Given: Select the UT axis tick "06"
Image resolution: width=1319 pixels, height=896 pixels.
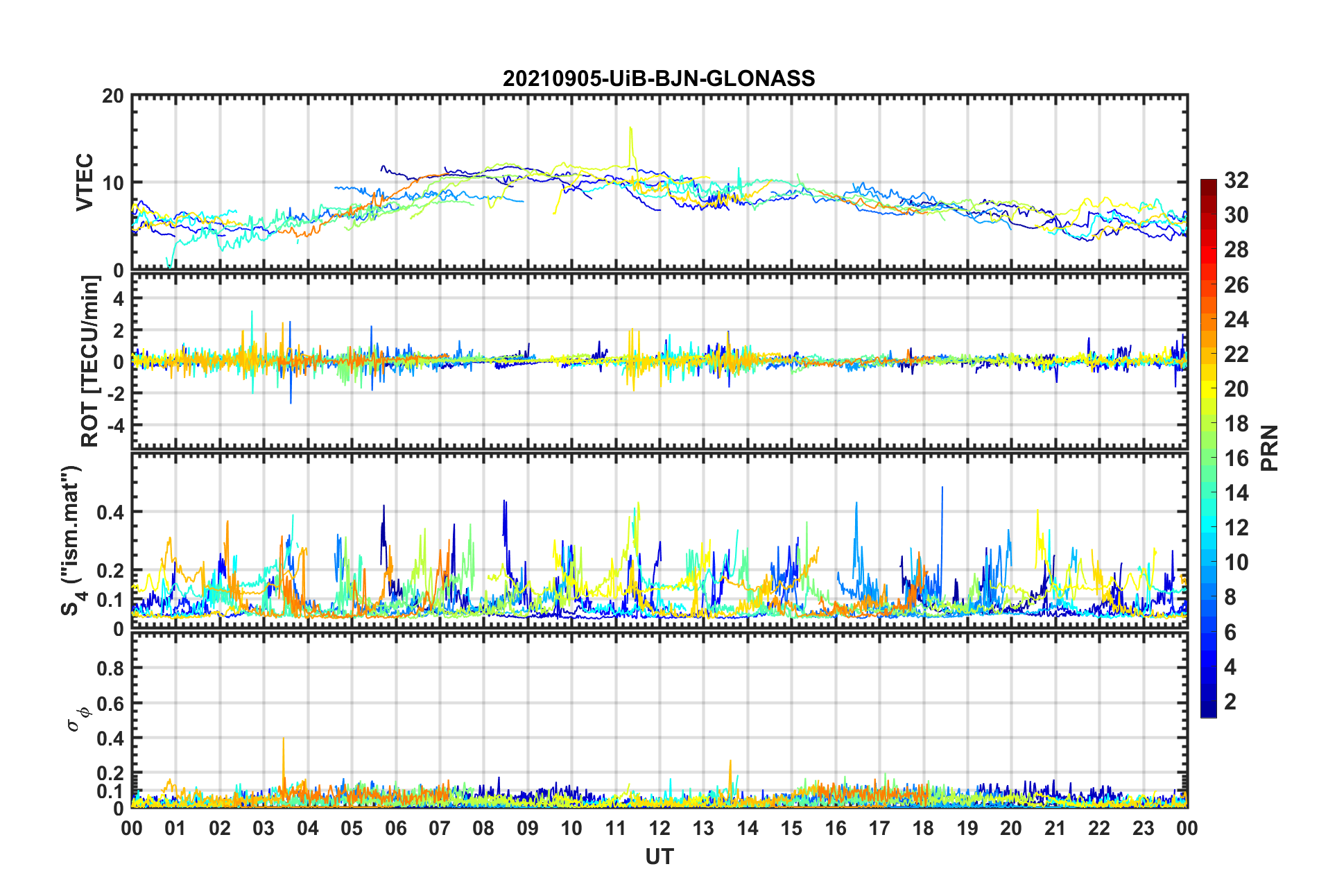Looking at the screenshot, I should (x=396, y=828).
